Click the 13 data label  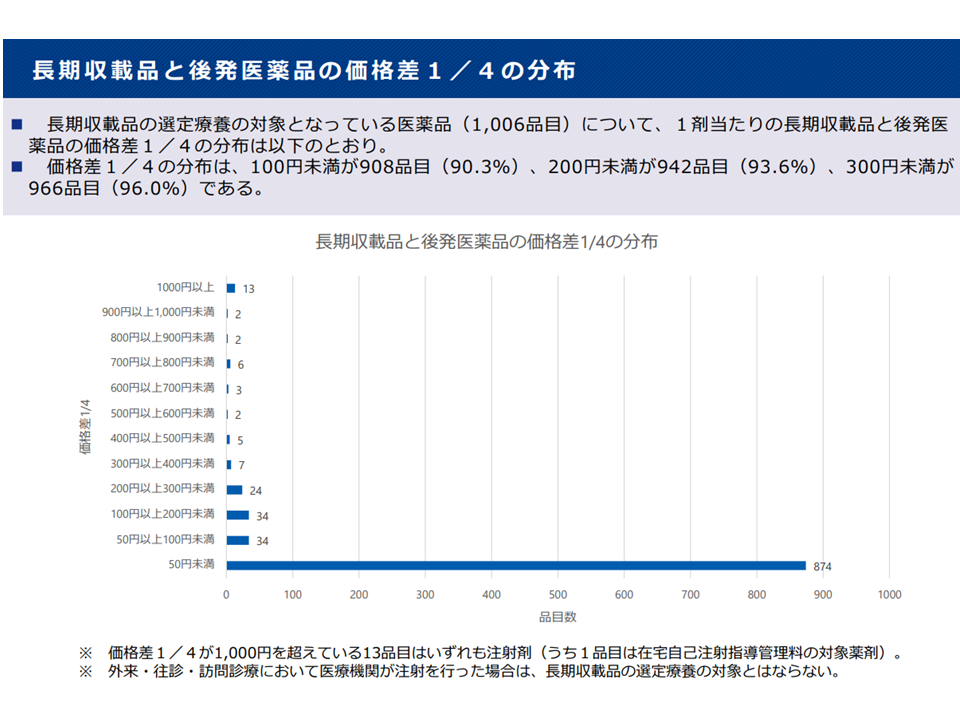(248, 289)
